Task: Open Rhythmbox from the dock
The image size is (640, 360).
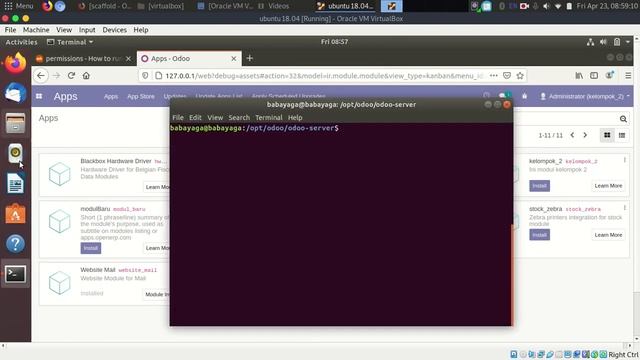Action: pyautogui.click(x=16, y=153)
